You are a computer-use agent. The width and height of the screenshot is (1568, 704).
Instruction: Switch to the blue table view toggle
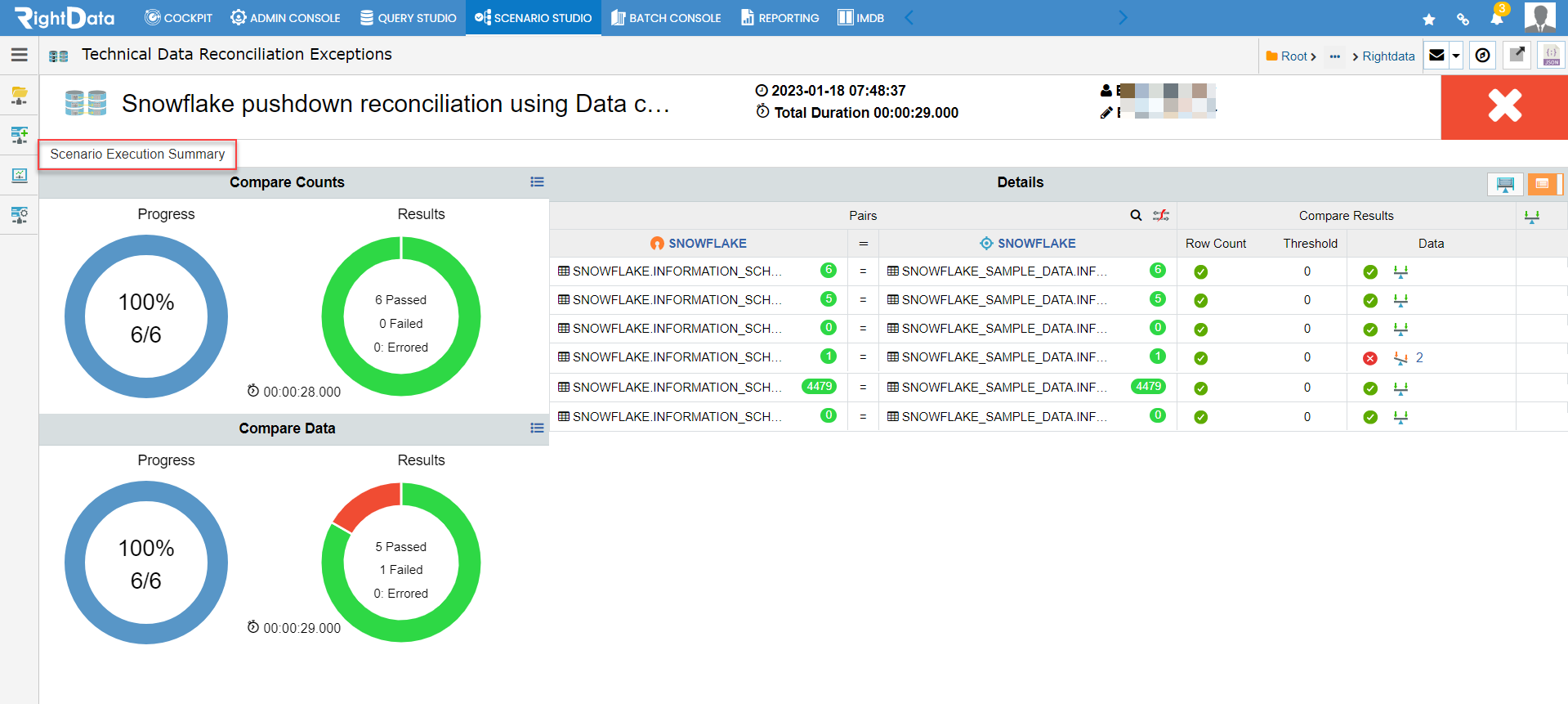(1505, 184)
